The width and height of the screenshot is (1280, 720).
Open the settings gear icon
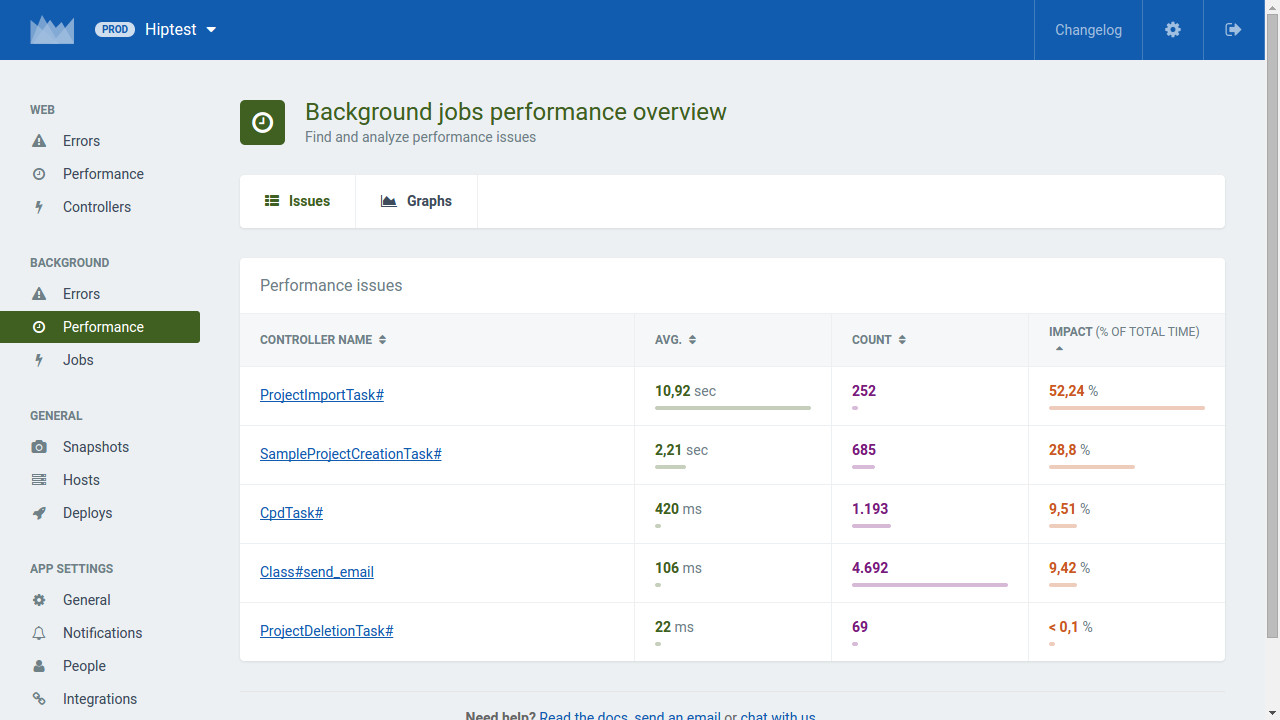1173,30
